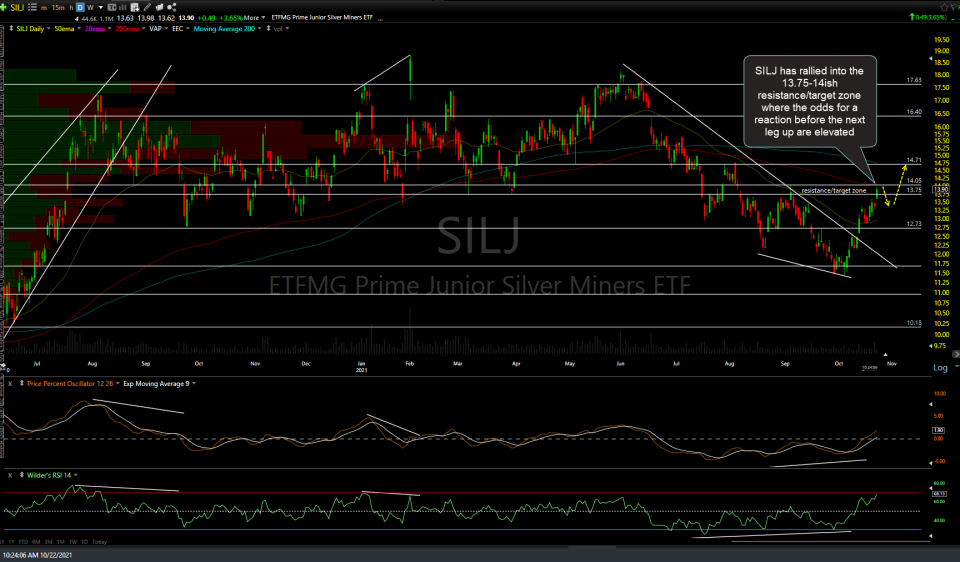Click the 10.18 price level label

point(913,323)
